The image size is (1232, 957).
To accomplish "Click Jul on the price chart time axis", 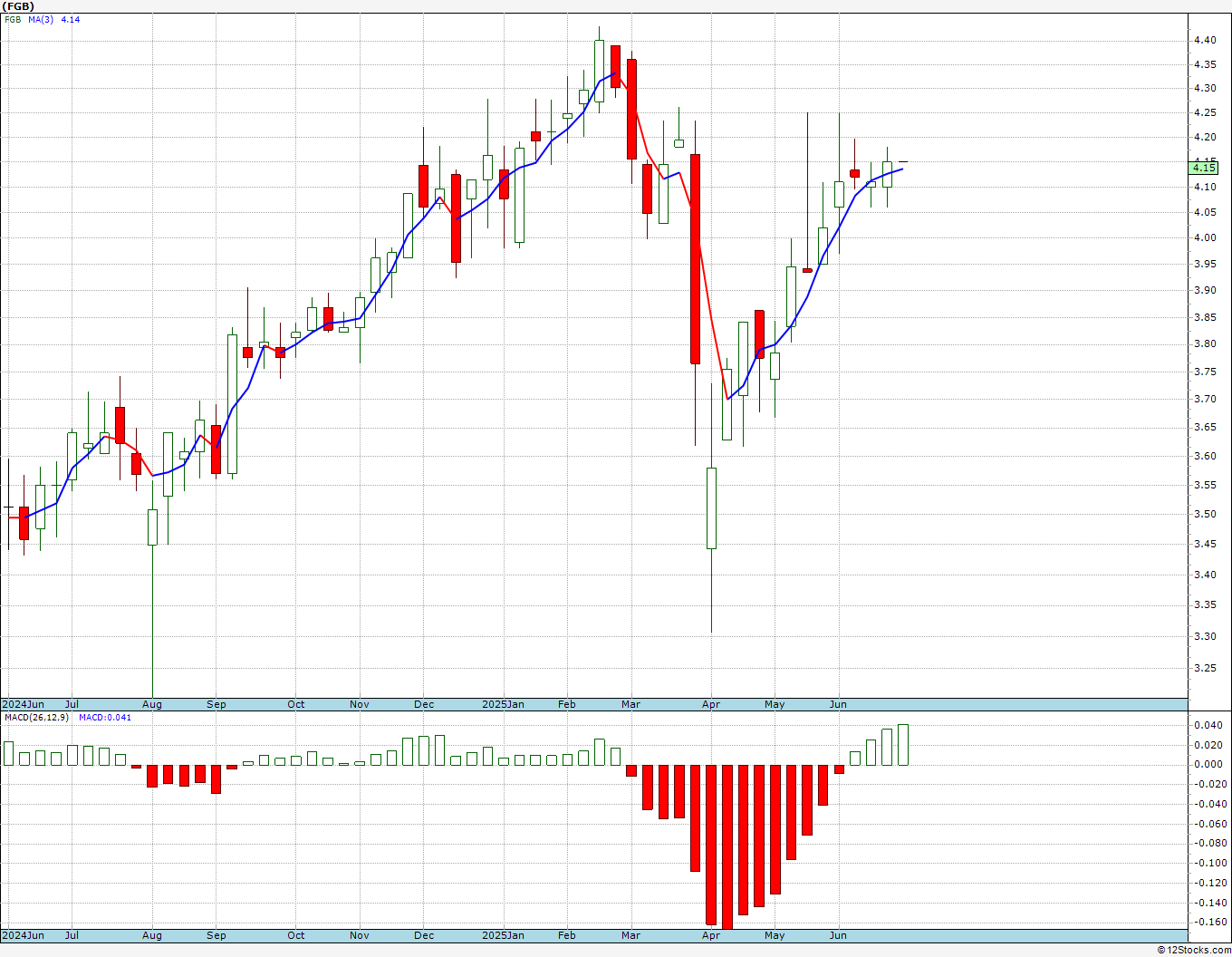I will tap(72, 704).
